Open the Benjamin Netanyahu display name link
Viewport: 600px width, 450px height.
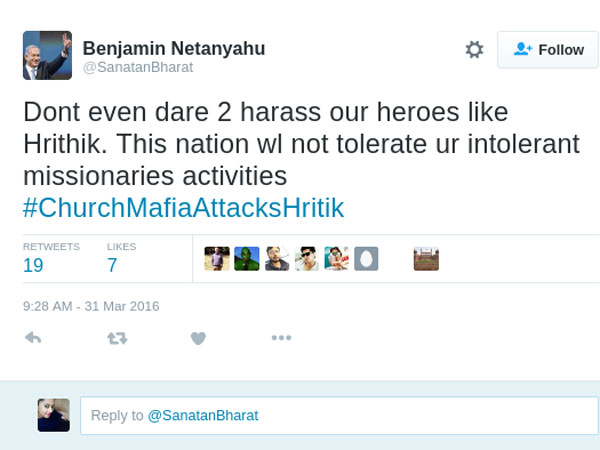(x=173, y=48)
